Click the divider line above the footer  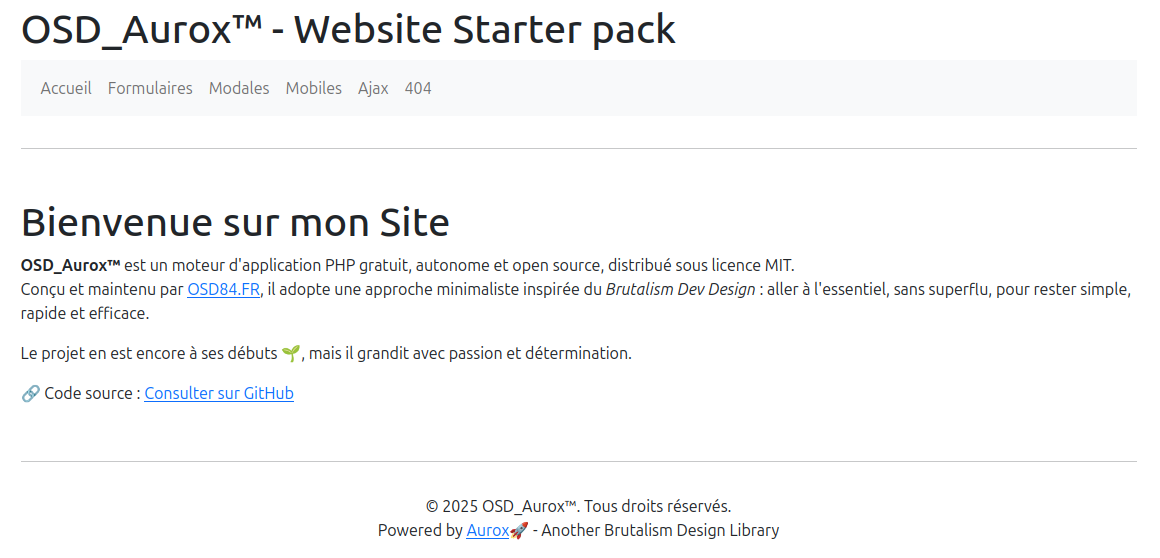578,461
